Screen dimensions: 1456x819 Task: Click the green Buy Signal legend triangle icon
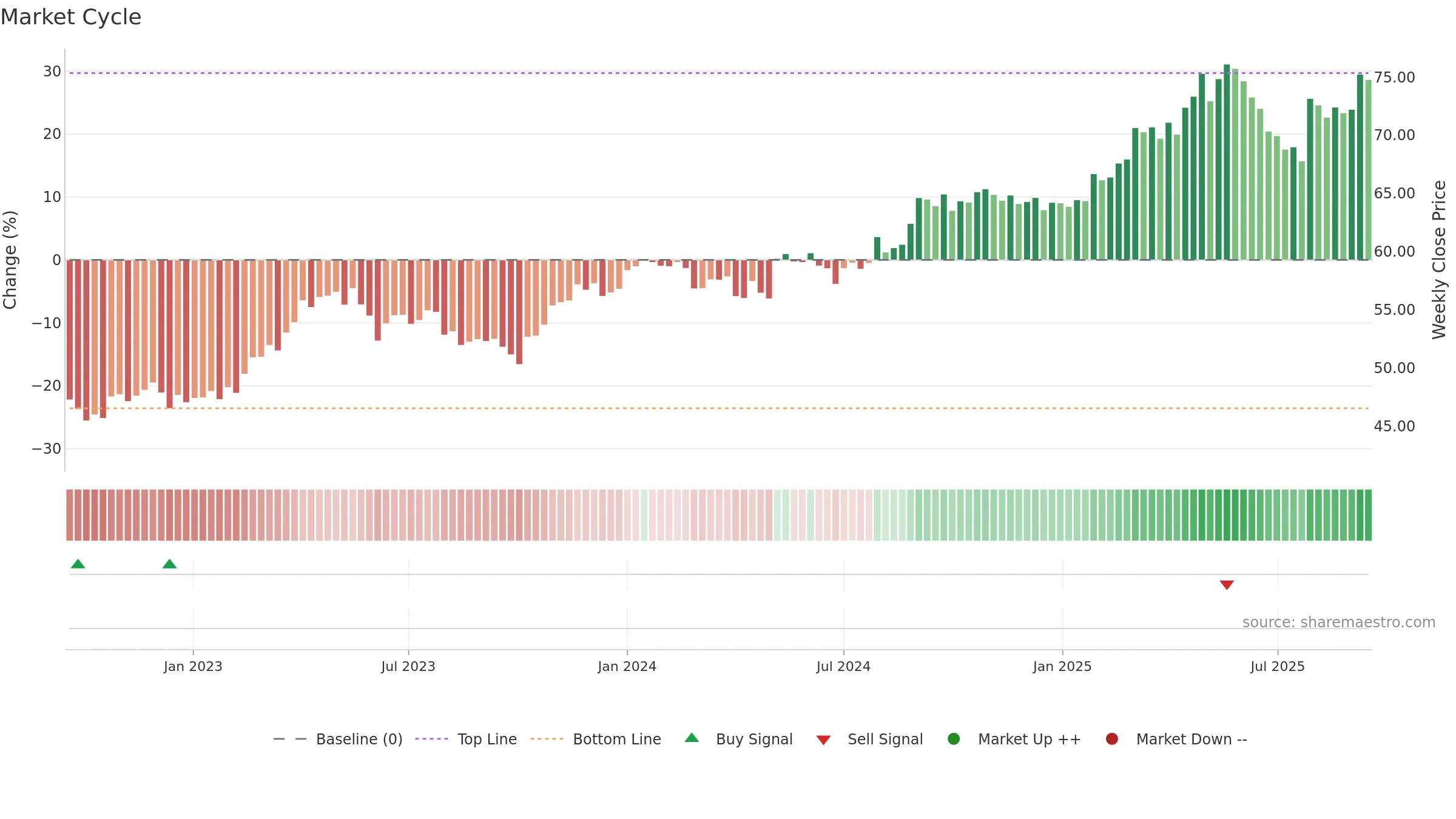(692, 738)
